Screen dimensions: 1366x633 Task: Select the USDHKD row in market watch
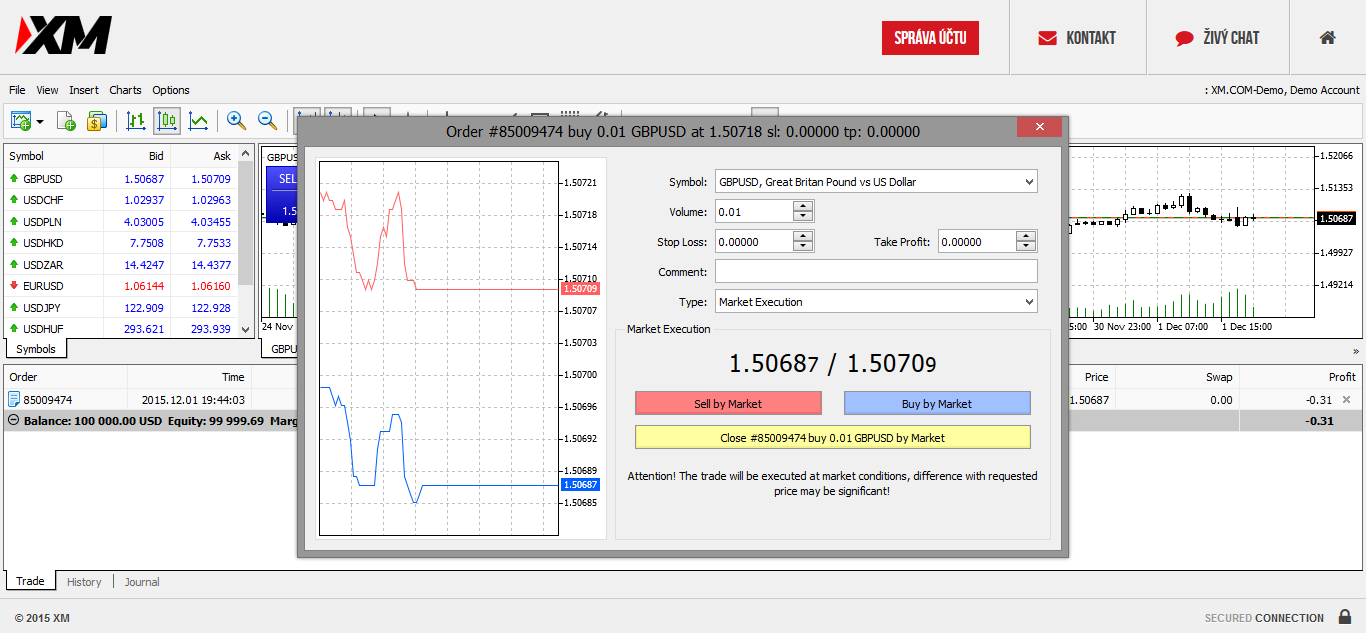click(x=120, y=243)
